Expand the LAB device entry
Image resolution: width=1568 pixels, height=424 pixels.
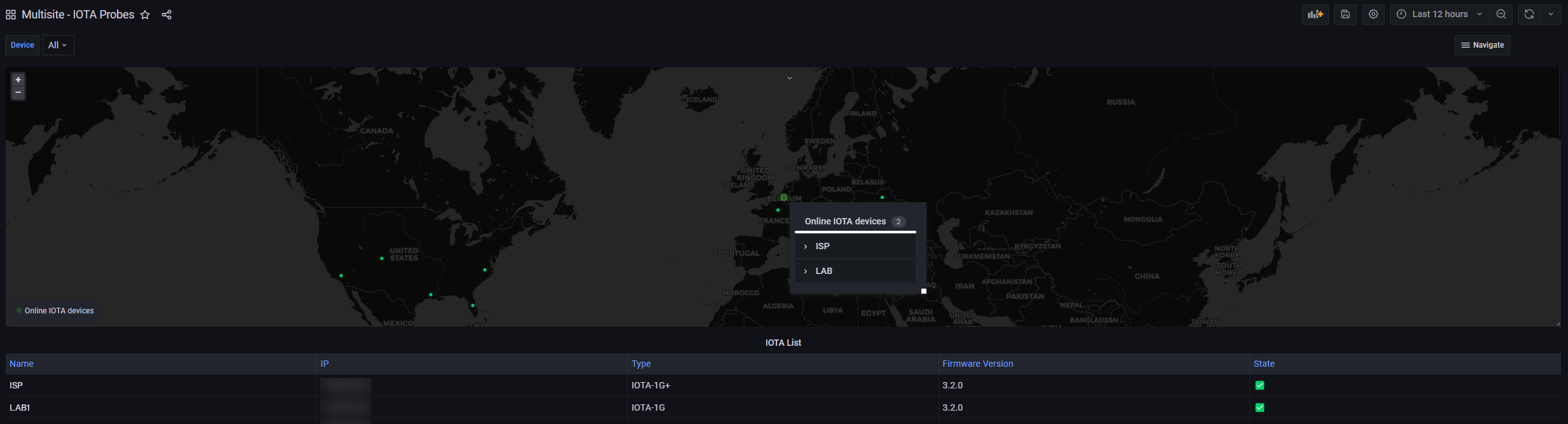pos(855,271)
